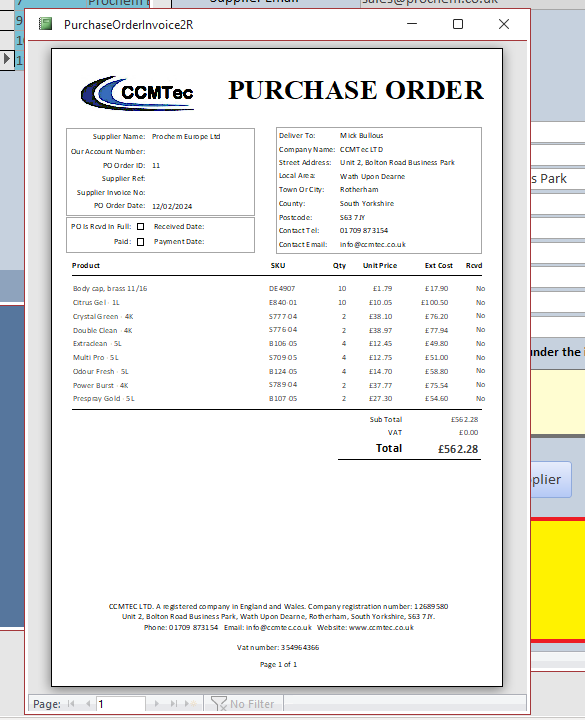The width and height of the screenshot is (585, 720).
Task: Tick the PO Is Rcvd In Full checkbox
Action: [x=141, y=227]
